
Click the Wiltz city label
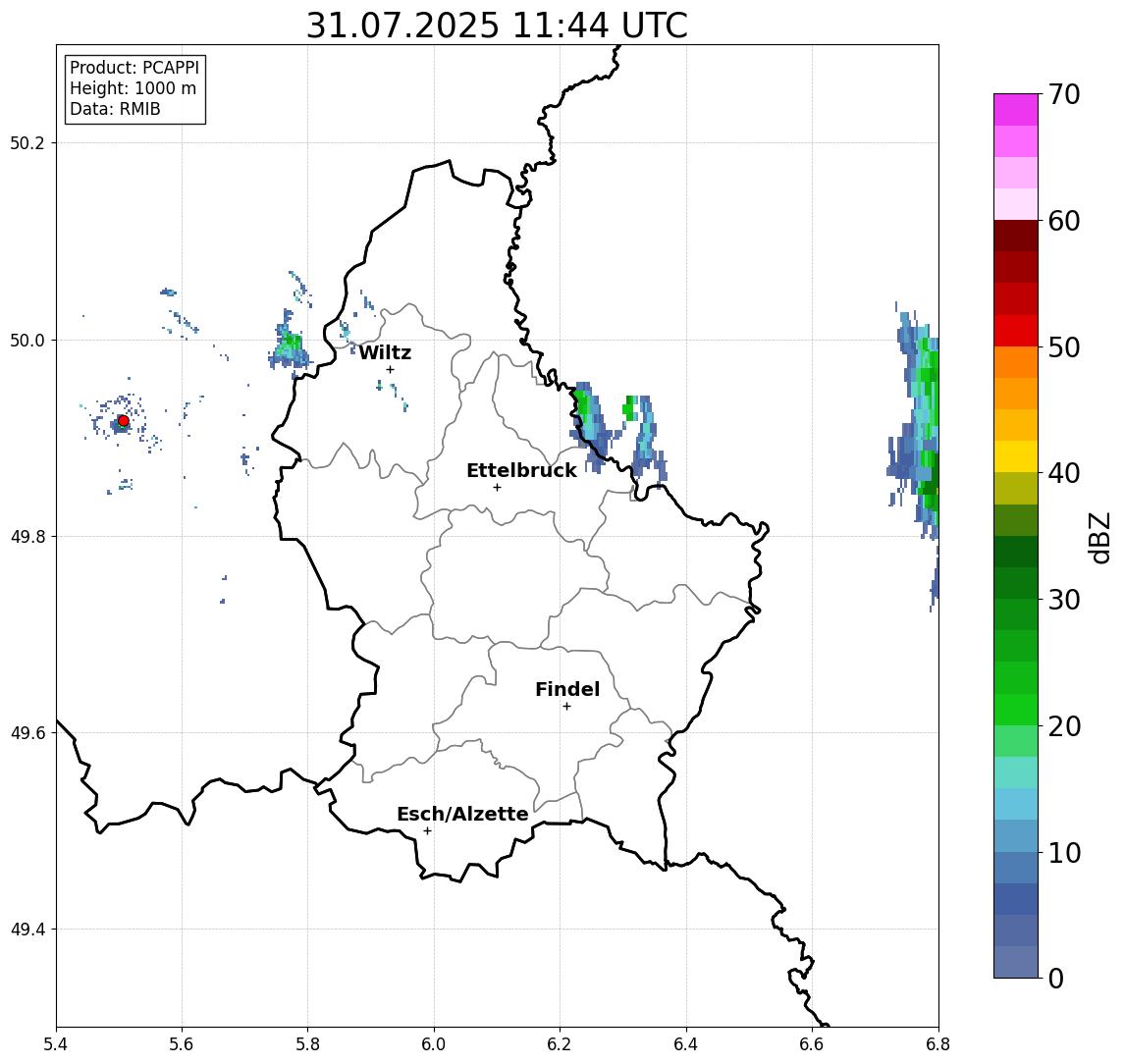click(385, 352)
